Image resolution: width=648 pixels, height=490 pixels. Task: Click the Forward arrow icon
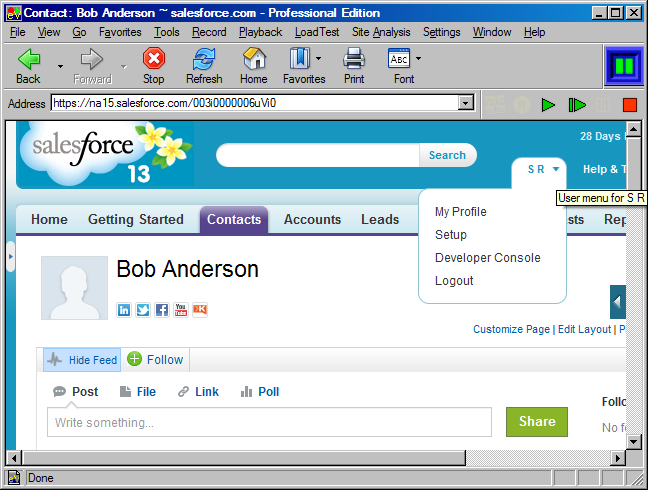coord(92,59)
